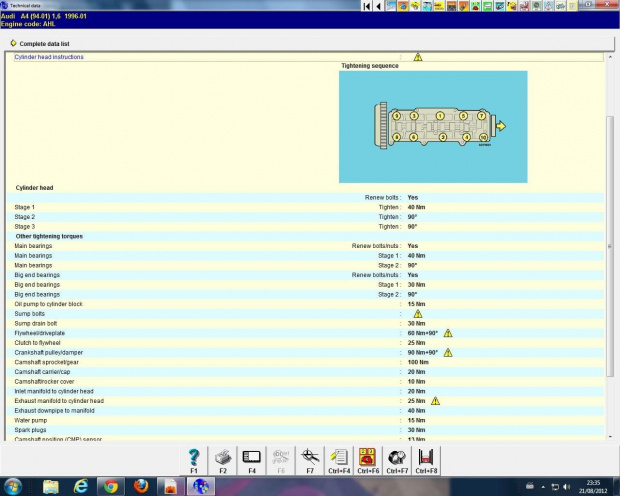Image resolution: width=620 pixels, height=496 pixels.
Task: Click the Ctrl+F8 vehicle lift icon
Action: click(x=425, y=459)
